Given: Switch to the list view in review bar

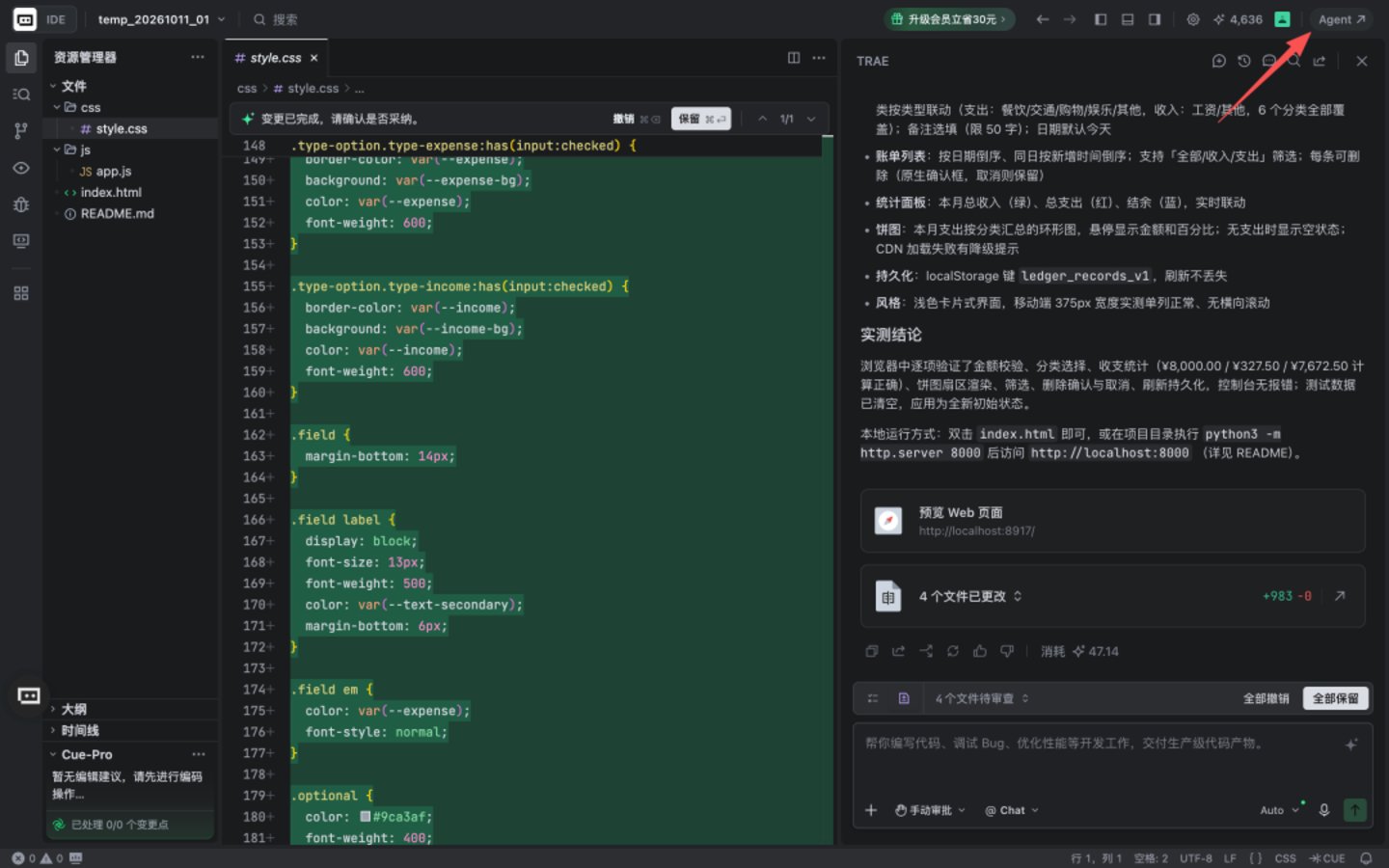Looking at the screenshot, I should pyautogui.click(x=873, y=698).
